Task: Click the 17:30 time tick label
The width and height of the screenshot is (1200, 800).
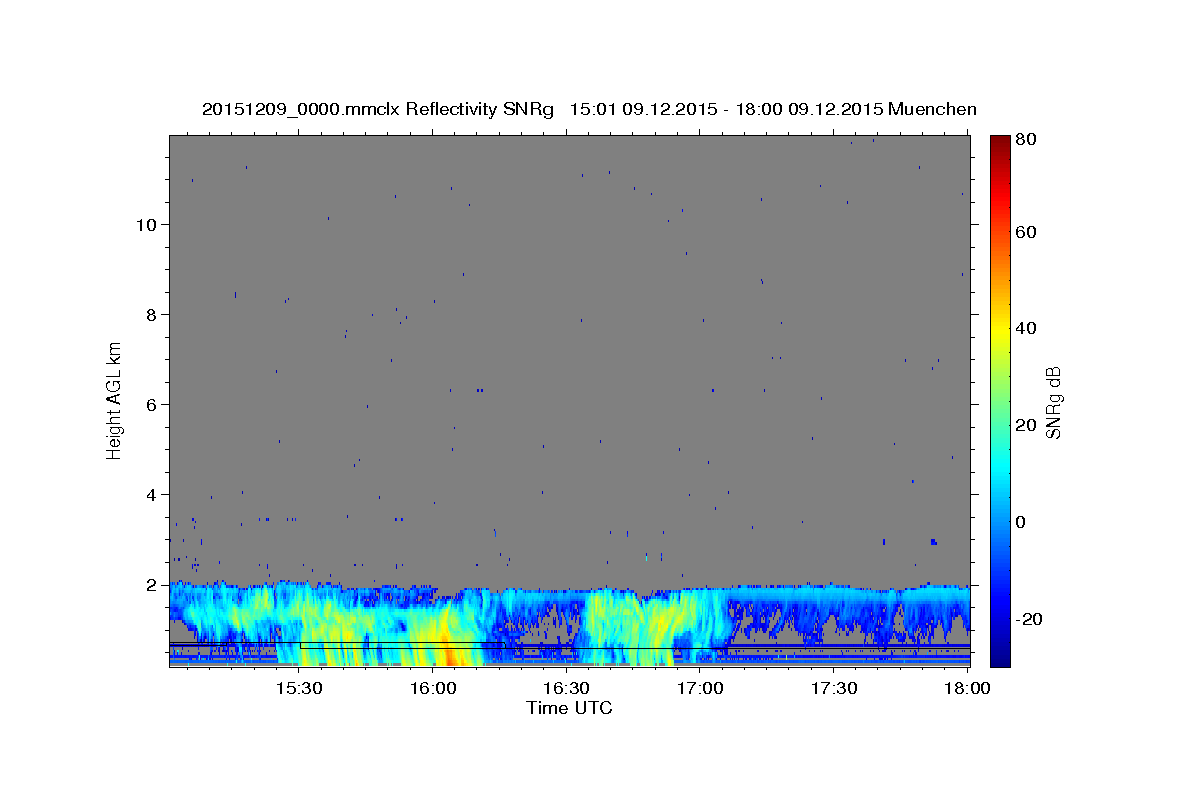Action: tap(834, 689)
